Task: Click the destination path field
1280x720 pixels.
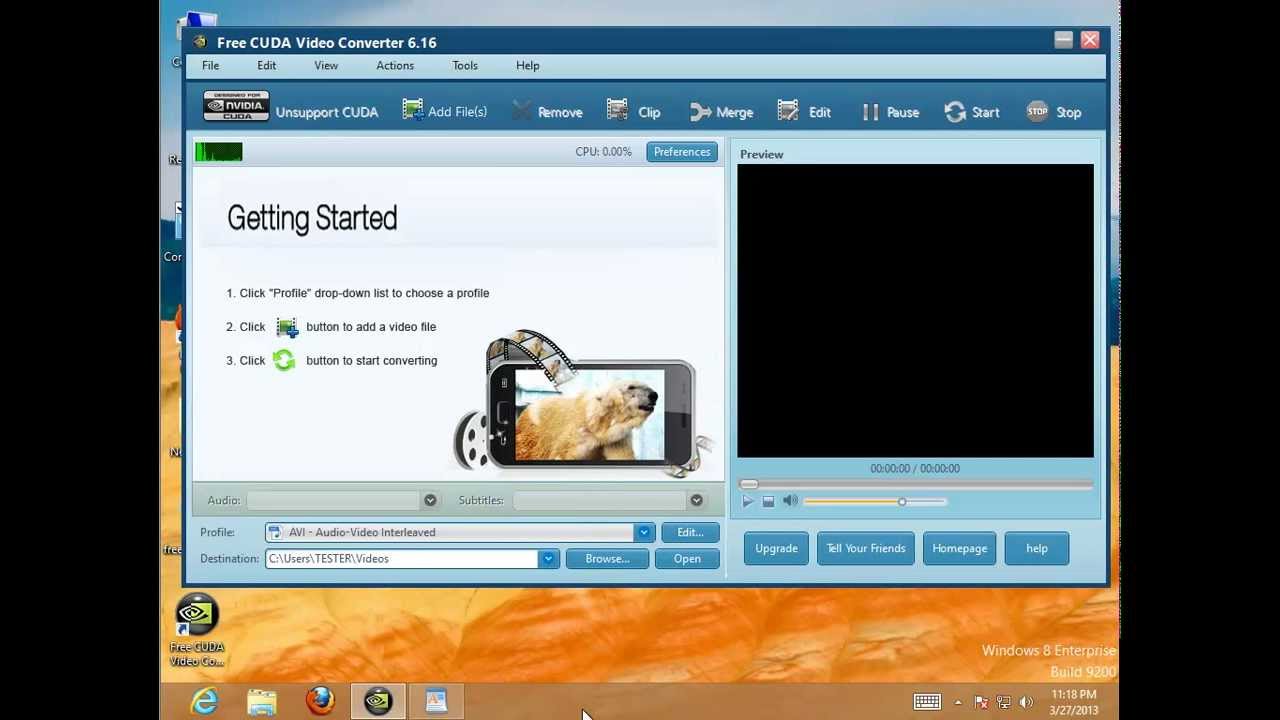Action: 402,559
